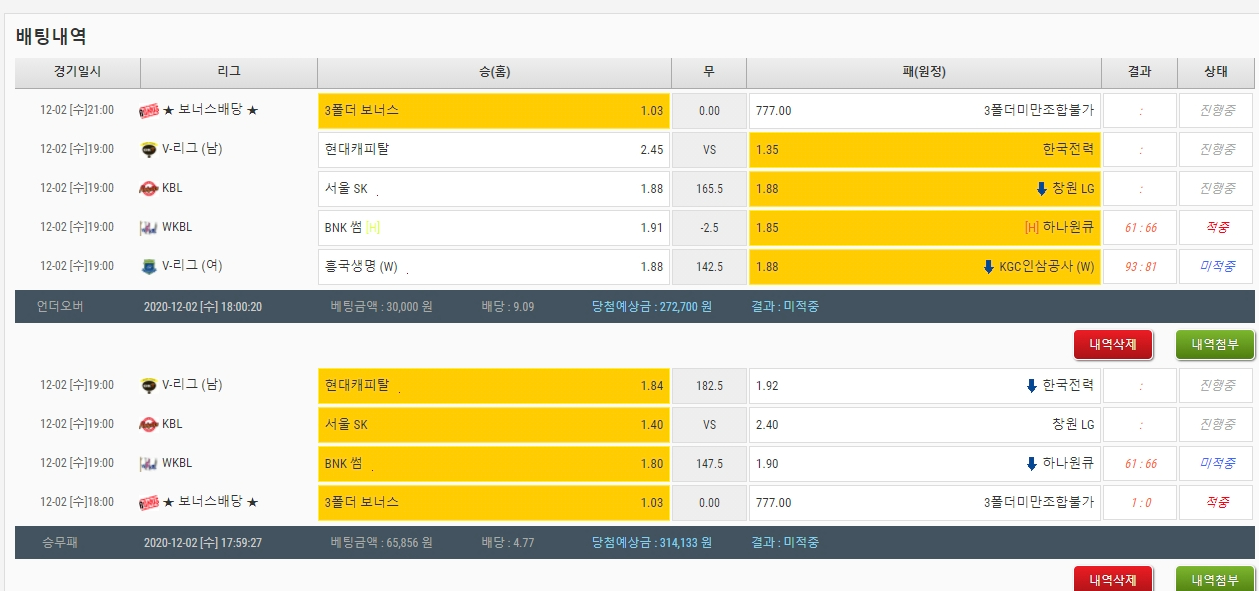This screenshot has height=591, width=1259.
Task: Click 내역삭제 button under the 언더오버 slip
Action: point(1113,345)
